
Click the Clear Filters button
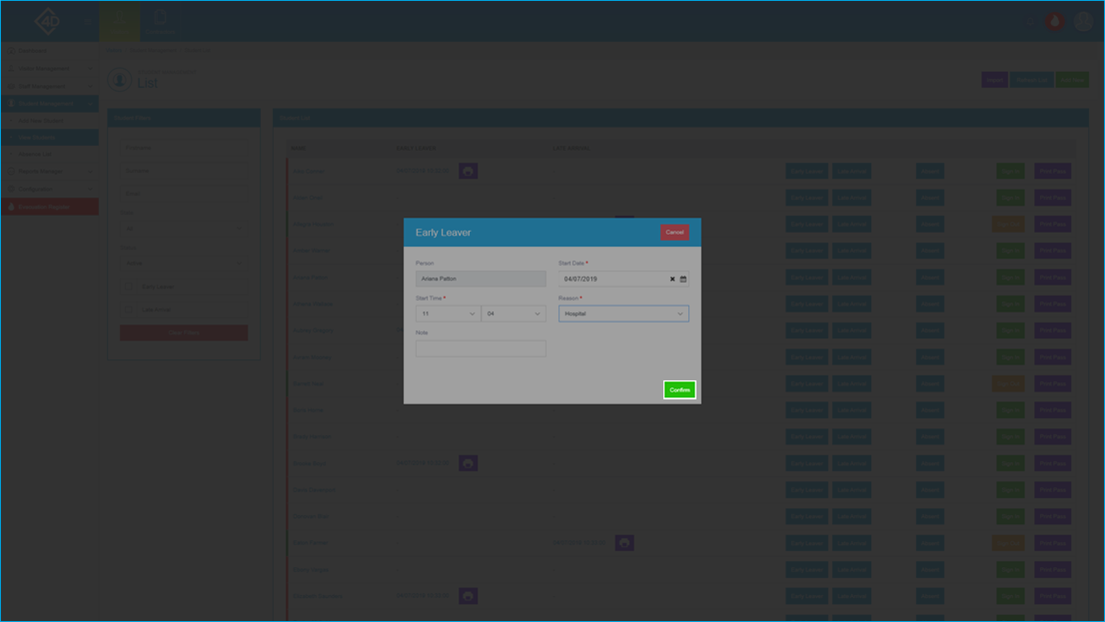point(183,332)
